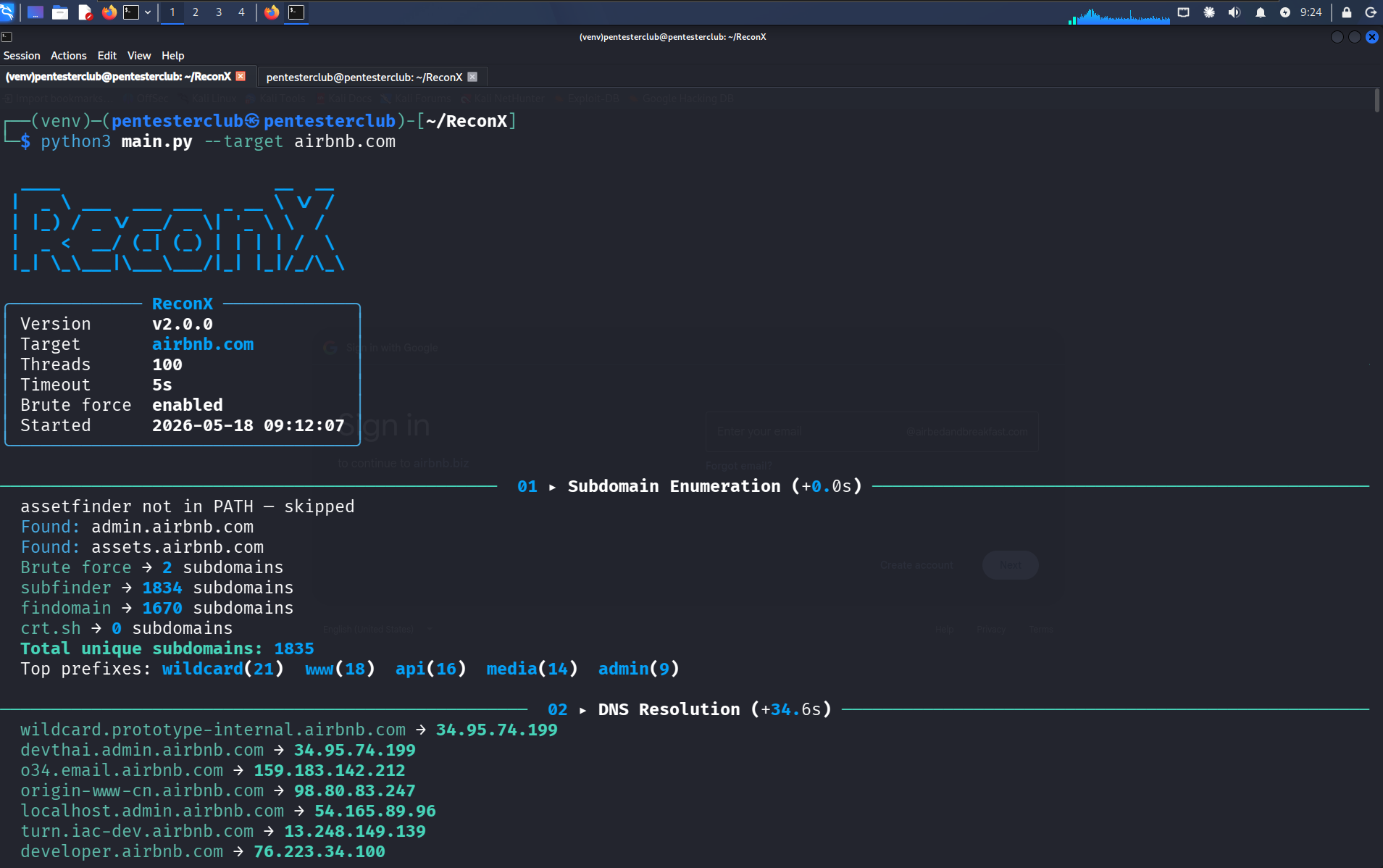
Task: Click the terminal vertical scrollbar
Action: tap(1377, 100)
